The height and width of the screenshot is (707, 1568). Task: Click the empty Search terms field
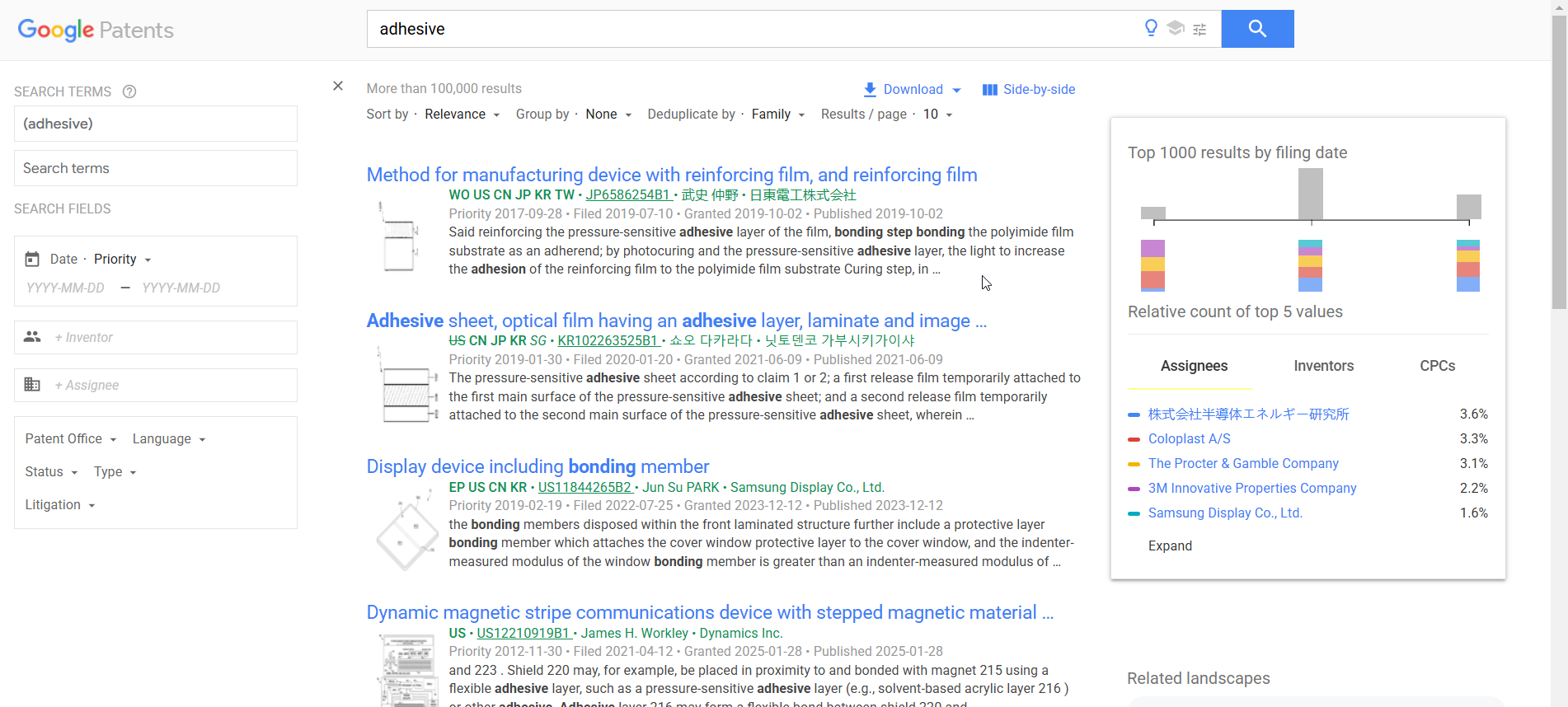pyautogui.click(x=156, y=168)
